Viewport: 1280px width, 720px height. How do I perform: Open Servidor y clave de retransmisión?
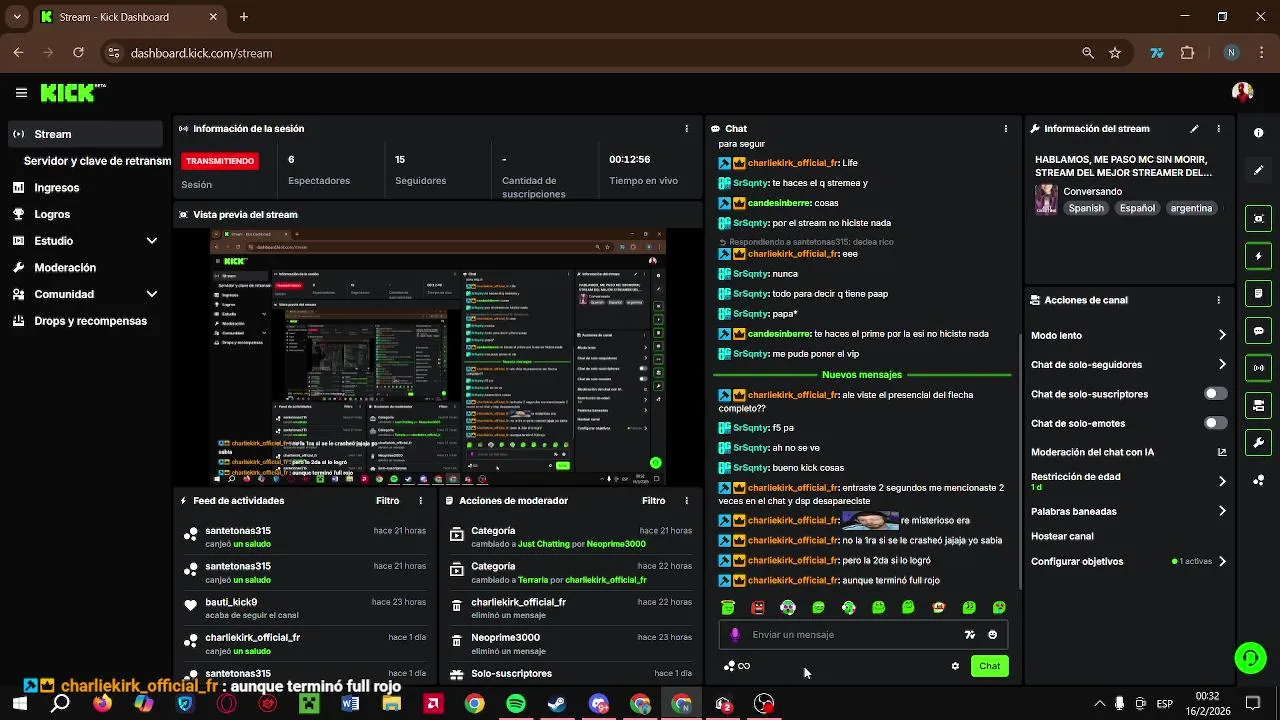tap(96, 161)
